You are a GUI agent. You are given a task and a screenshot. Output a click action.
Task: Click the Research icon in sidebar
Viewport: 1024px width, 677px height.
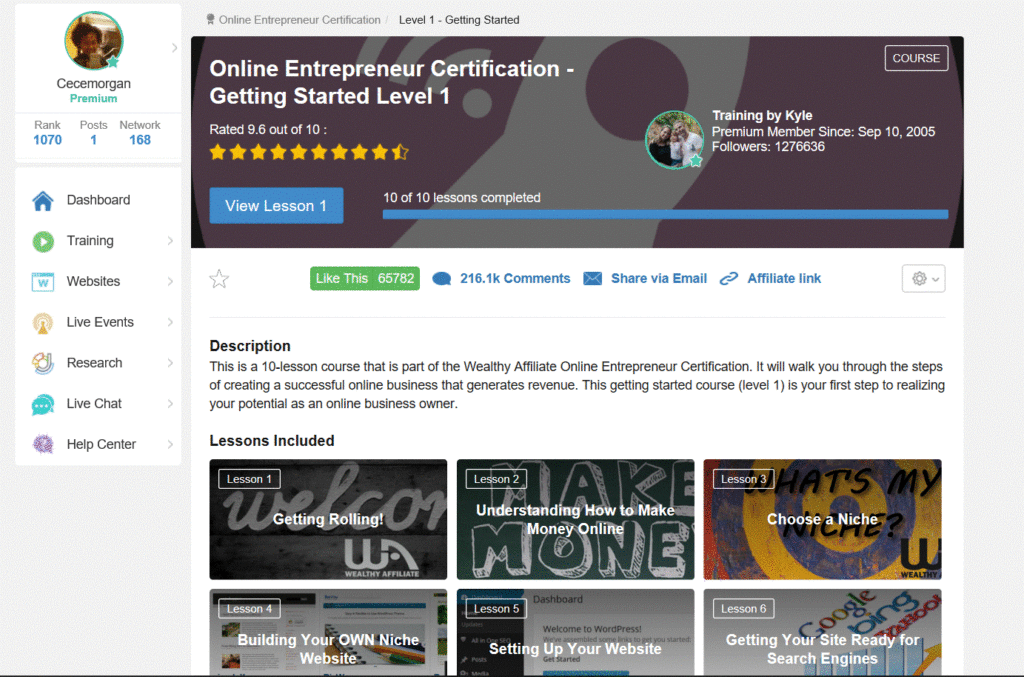pyautogui.click(x=43, y=363)
